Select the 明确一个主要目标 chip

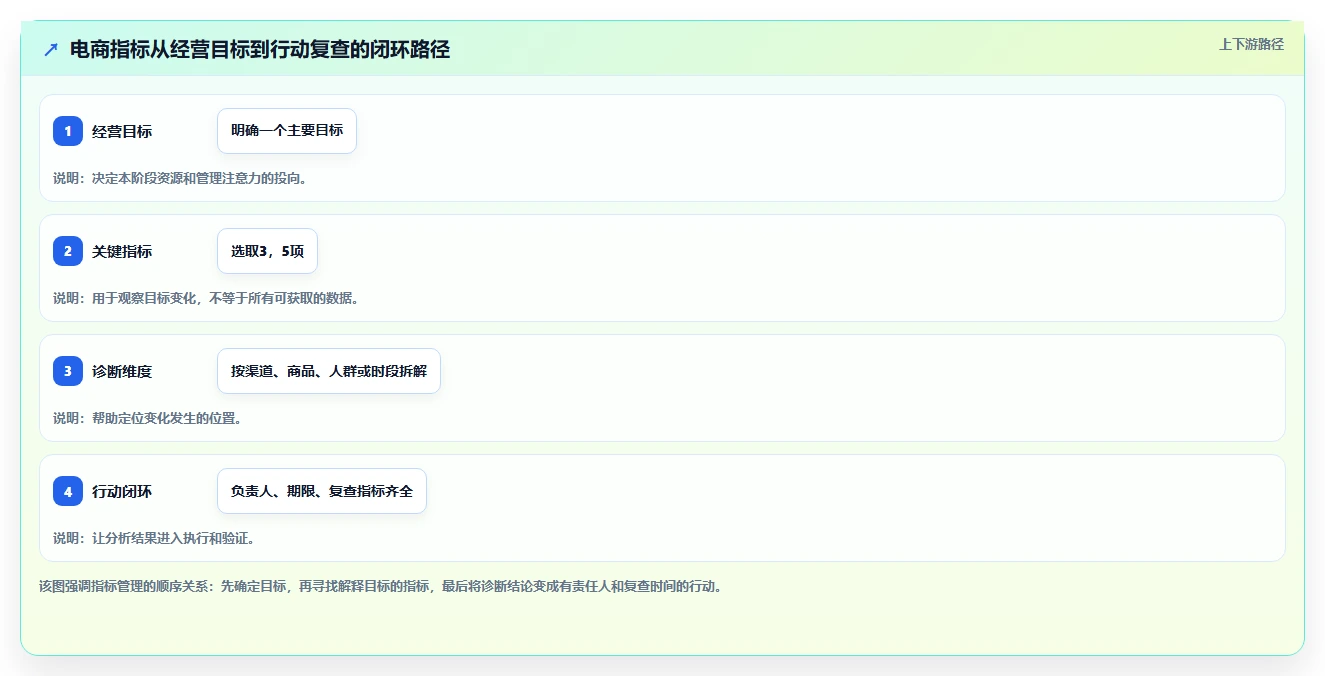(x=287, y=131)
